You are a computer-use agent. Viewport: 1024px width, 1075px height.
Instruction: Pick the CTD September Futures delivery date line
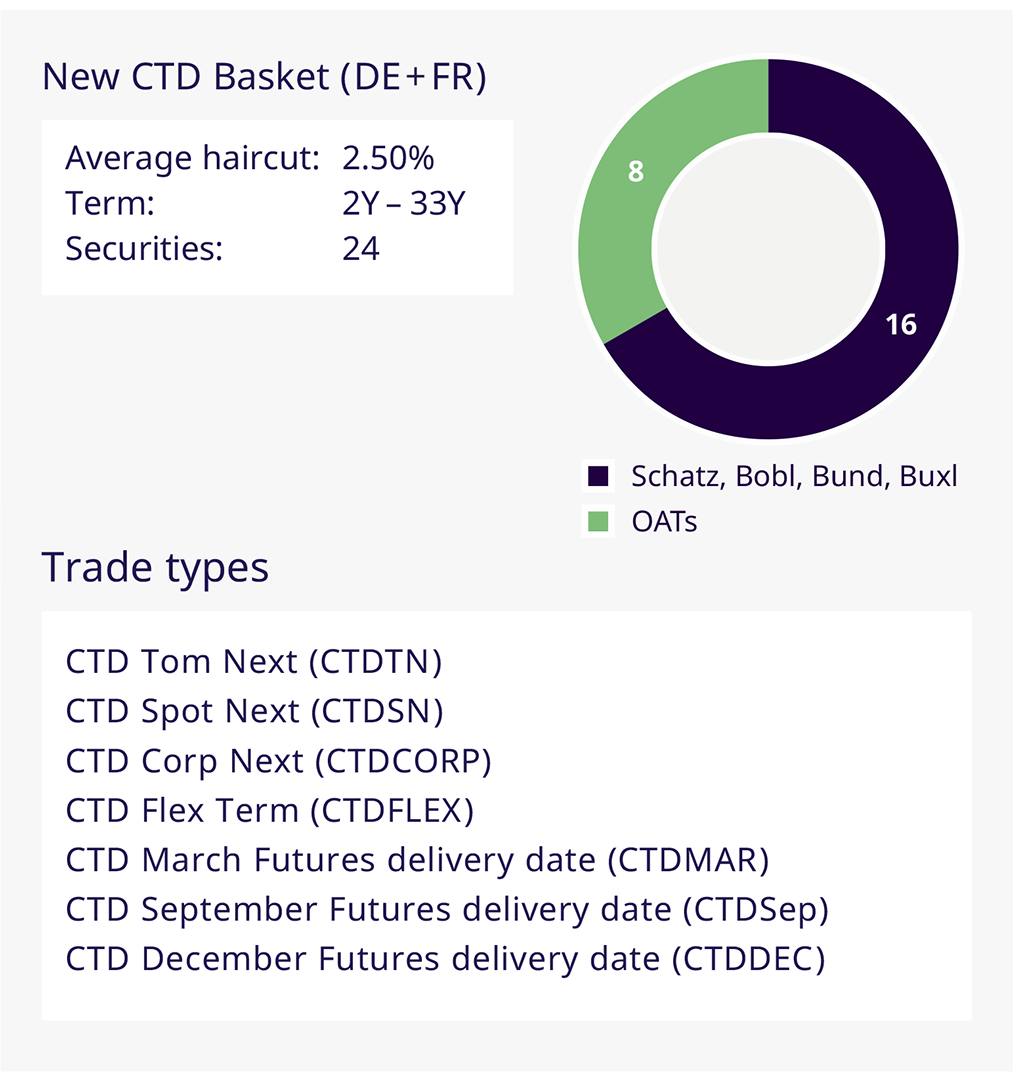pos(447,909)
